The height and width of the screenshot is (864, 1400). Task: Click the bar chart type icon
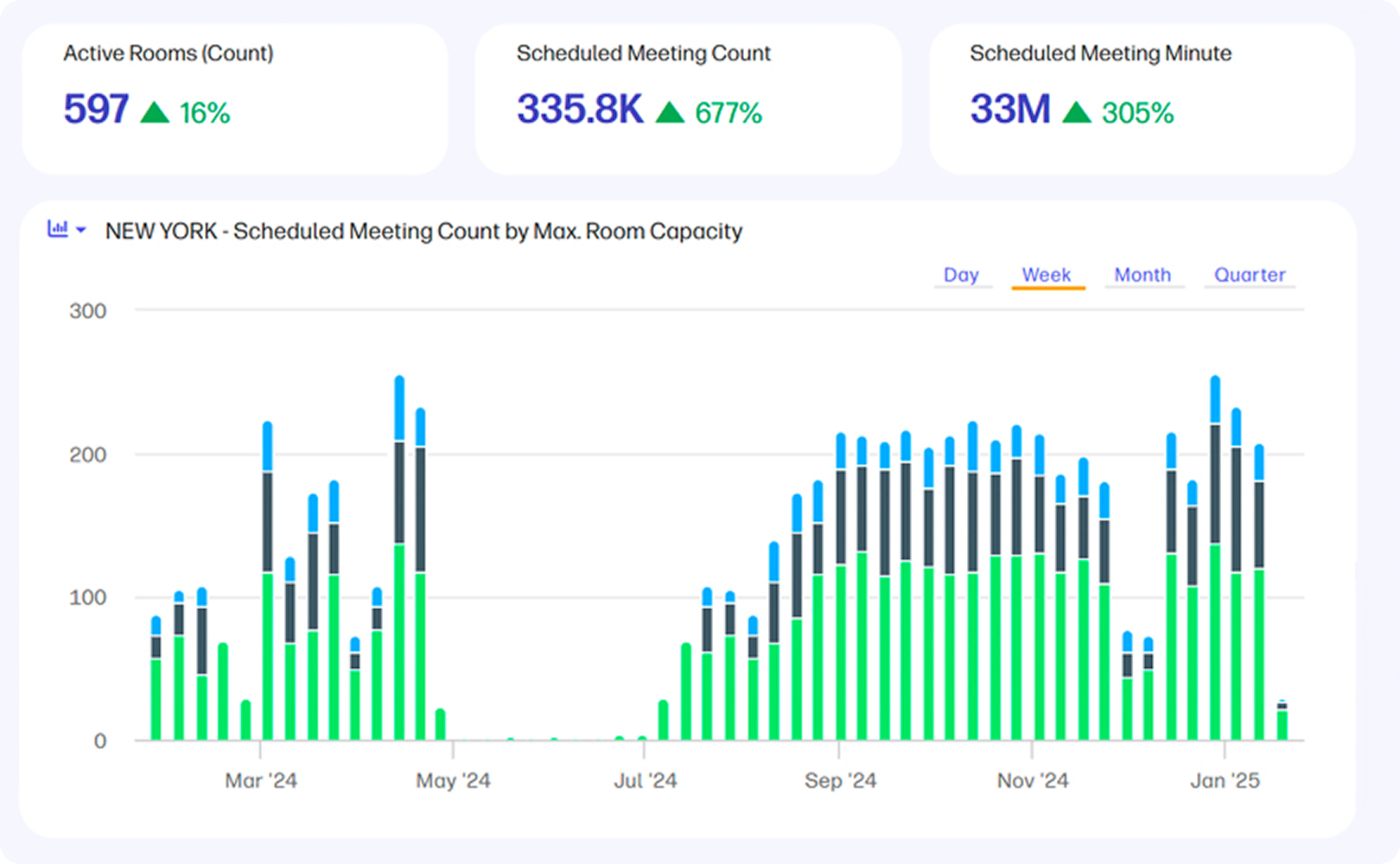click(57, 229)
